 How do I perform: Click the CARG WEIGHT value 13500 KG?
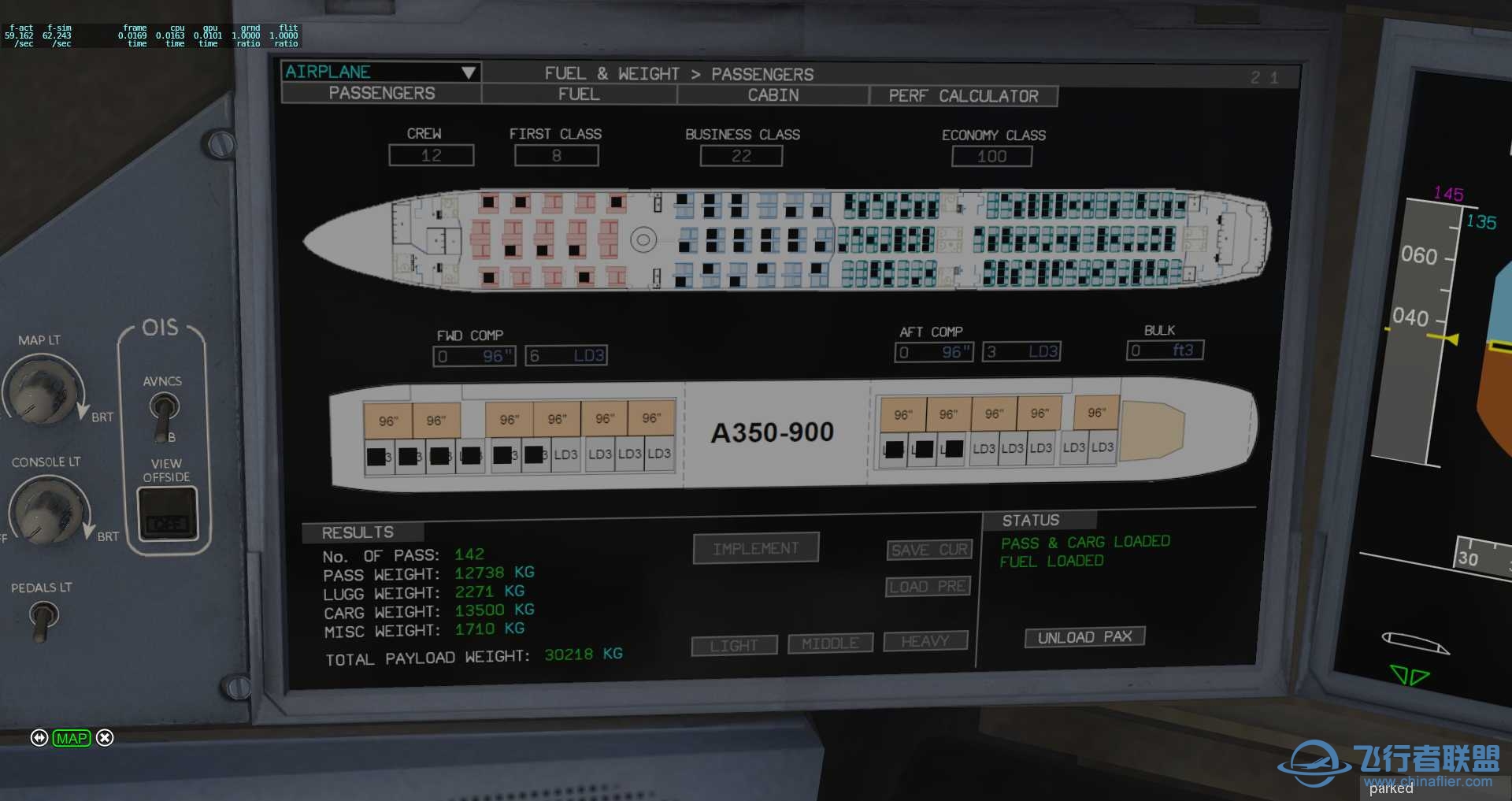pyautogui.click(x=495, y=610)
